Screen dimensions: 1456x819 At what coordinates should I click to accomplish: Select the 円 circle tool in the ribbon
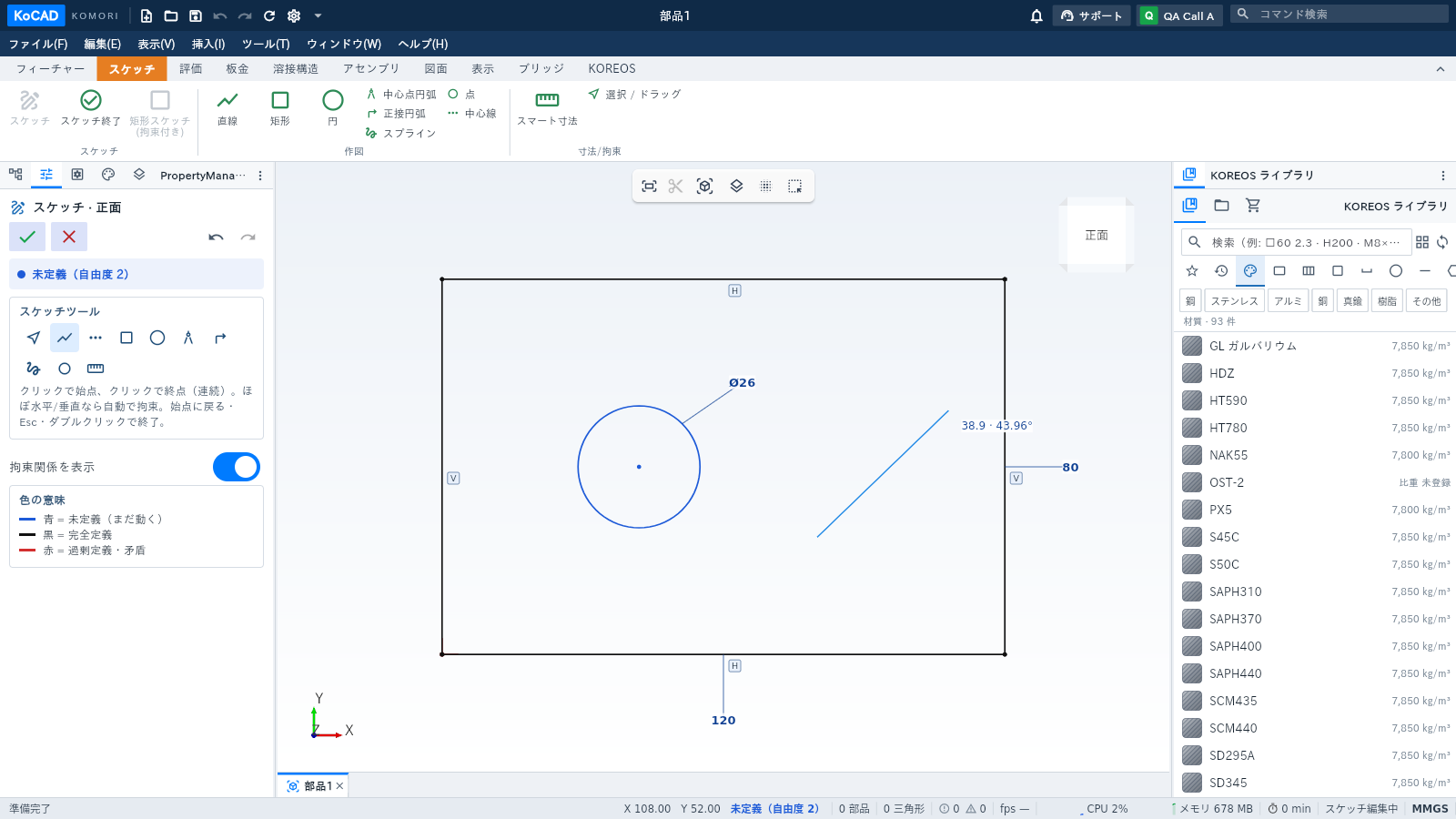[x=333, y=108]
